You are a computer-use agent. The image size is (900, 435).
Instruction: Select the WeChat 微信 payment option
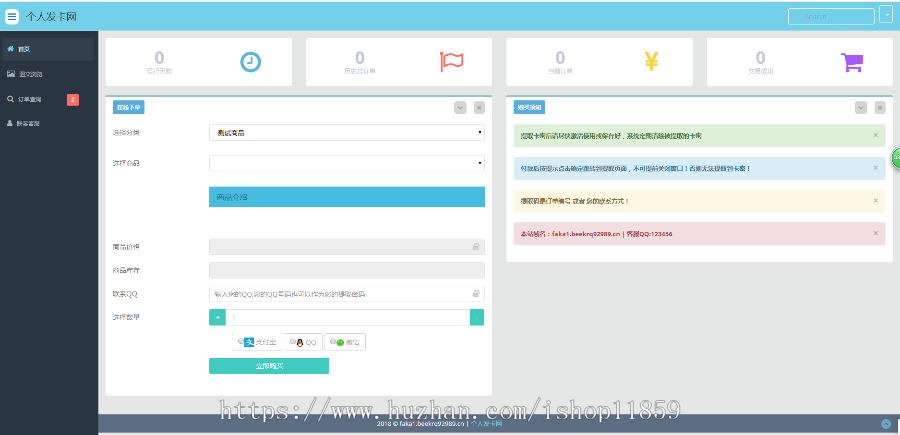[x=345, y=341]
